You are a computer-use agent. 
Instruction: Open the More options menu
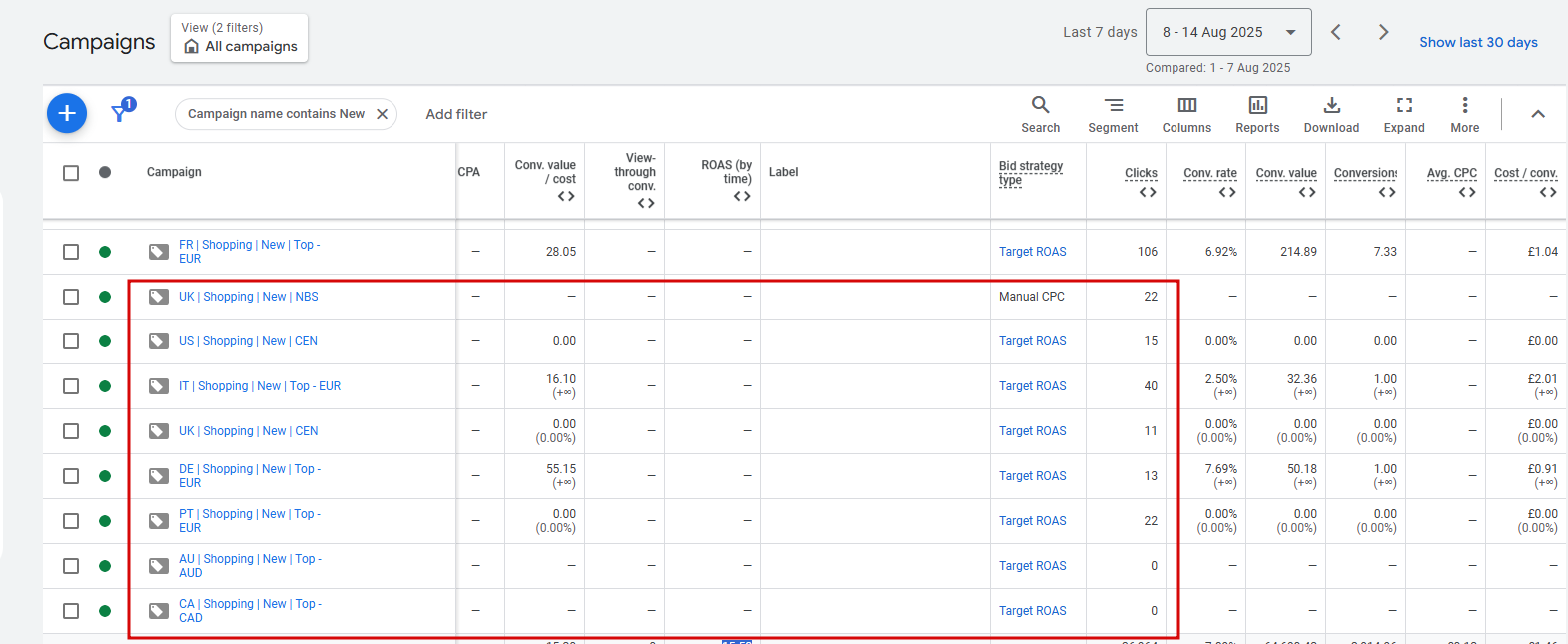[1465, 114]
